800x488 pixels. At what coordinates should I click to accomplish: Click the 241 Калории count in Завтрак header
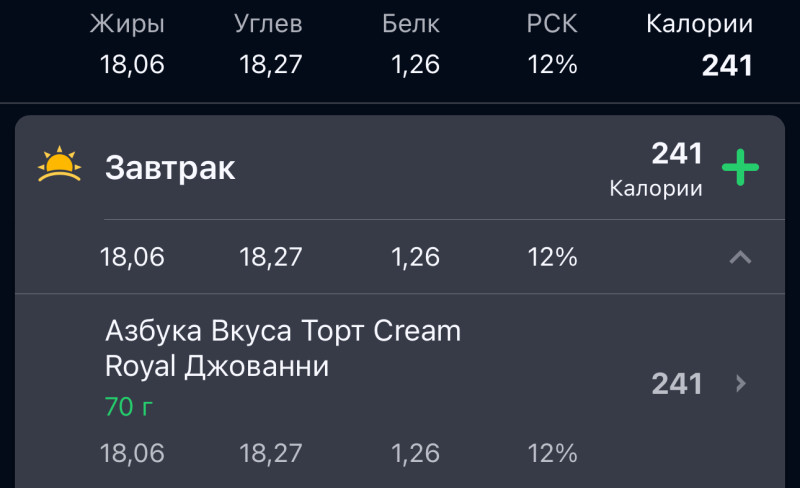coord(677,154)
